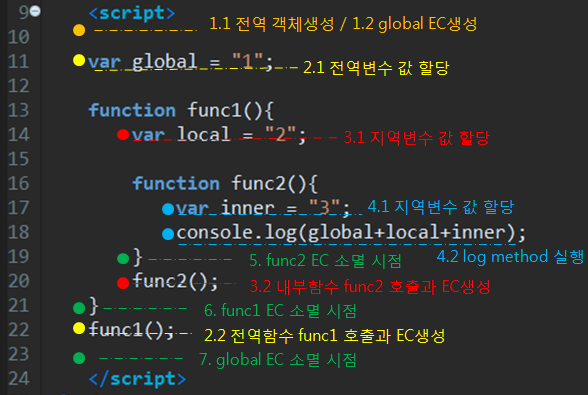Click the 'inner' variable name on line 17
Viewport: 588px width, 395px height.
click(248, 208)
